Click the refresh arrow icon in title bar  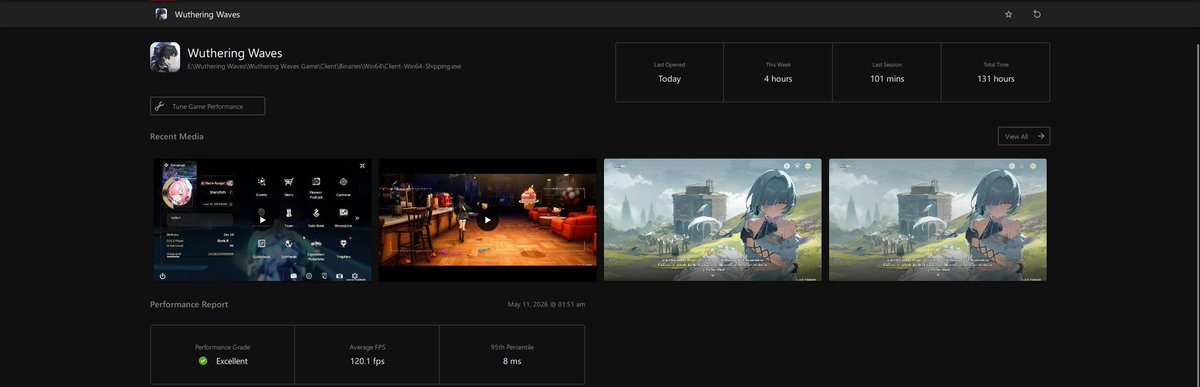[x=1037, y=15]
